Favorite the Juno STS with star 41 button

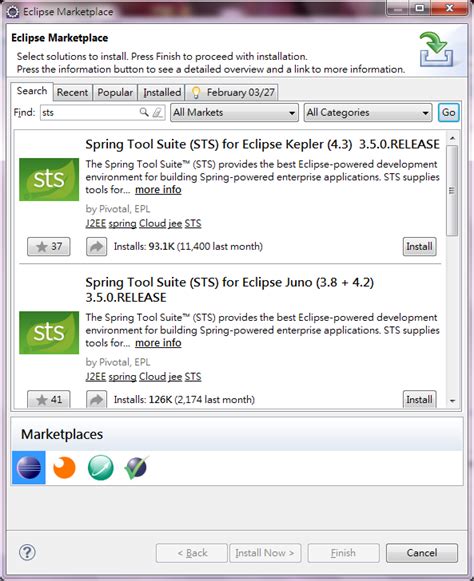[x=49, y=399]
